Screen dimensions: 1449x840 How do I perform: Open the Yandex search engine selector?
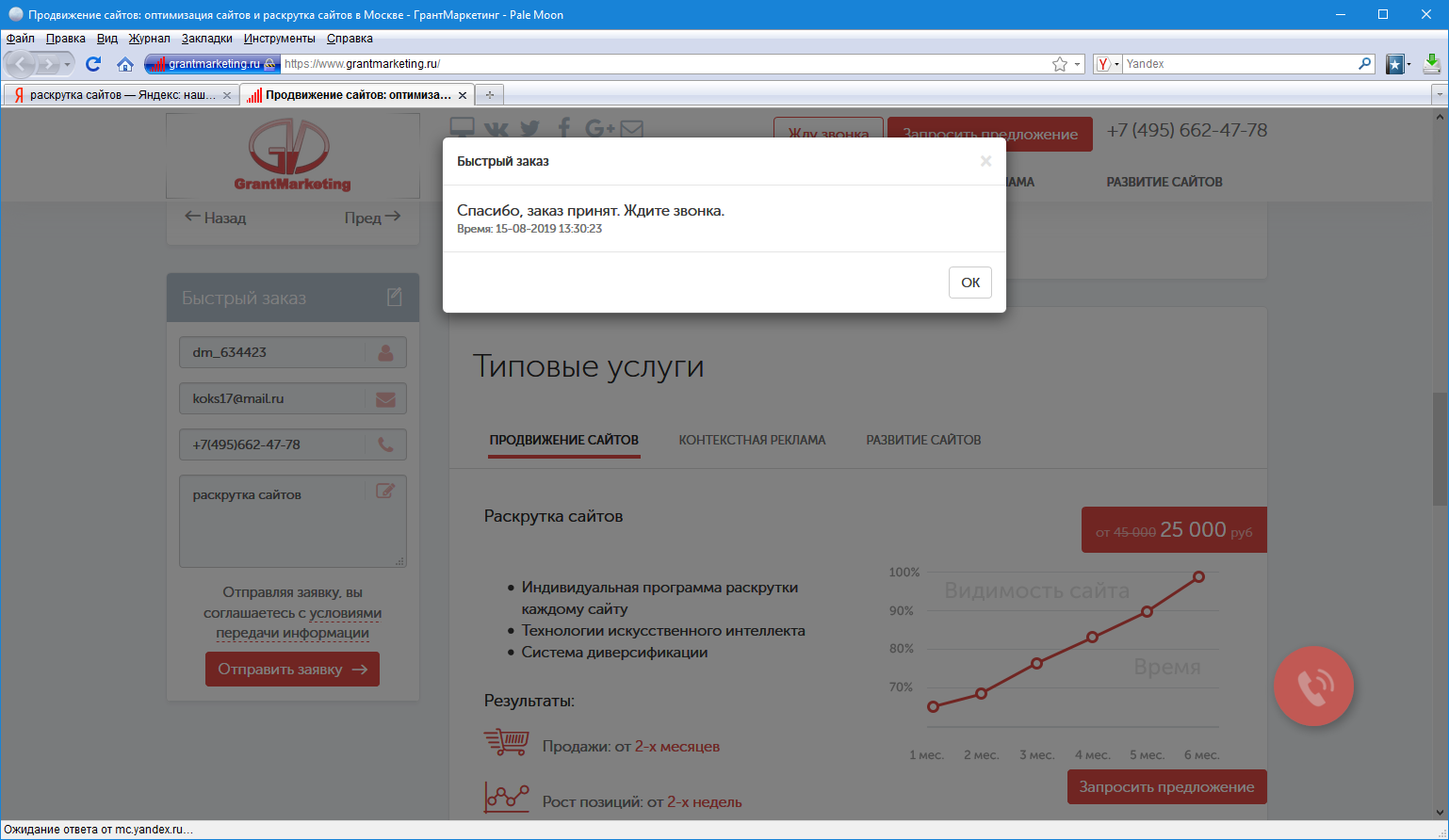point(1107,64)
